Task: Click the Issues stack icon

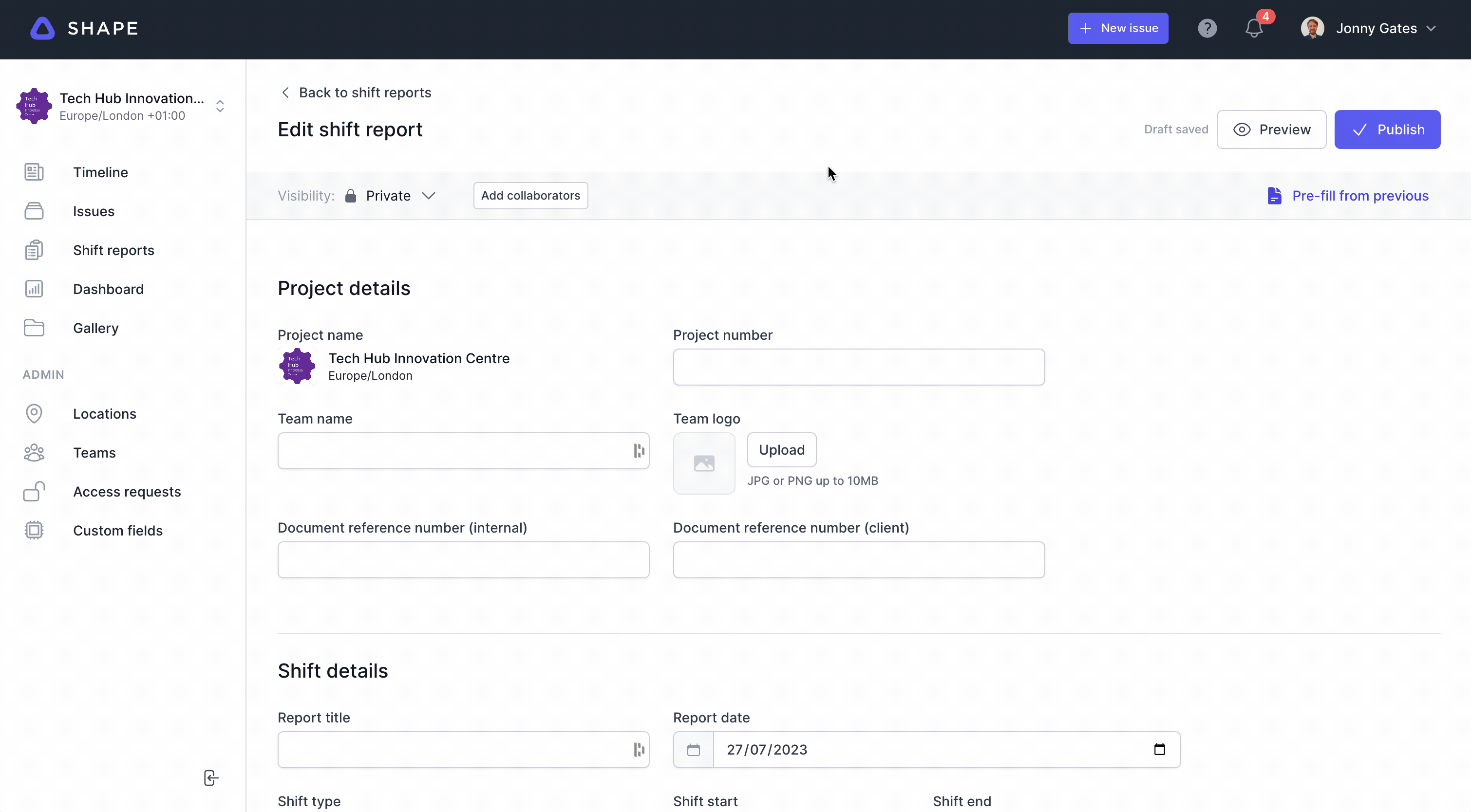Action: coord(34,211)
